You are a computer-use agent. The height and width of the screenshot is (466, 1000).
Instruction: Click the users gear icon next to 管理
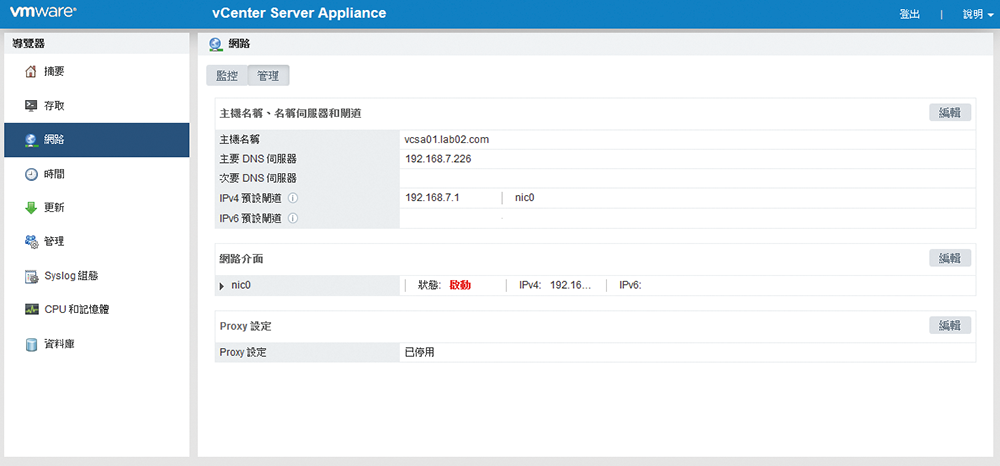tap(31, 242)
